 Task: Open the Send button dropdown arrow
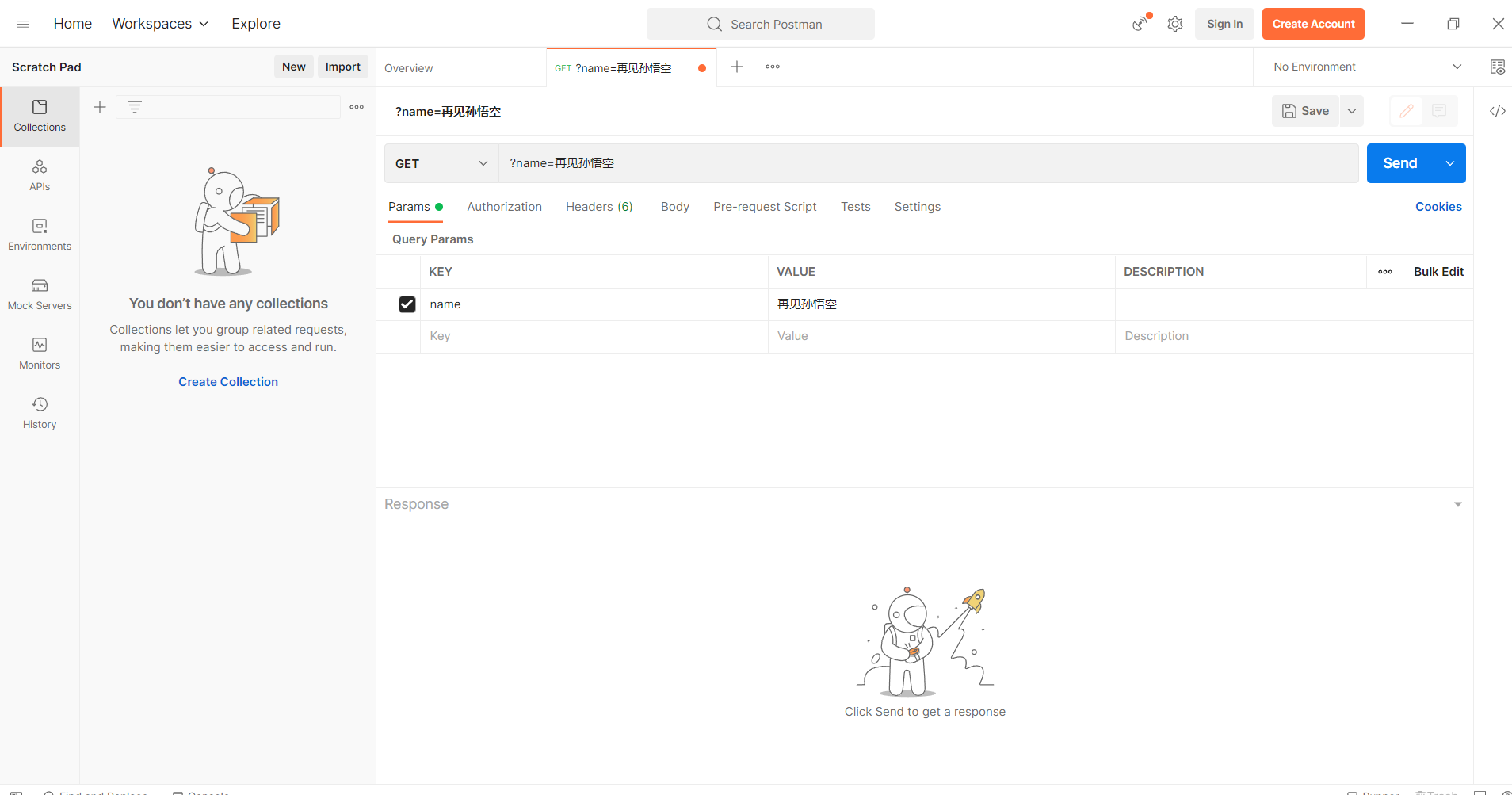click(x=1449, y=163)
